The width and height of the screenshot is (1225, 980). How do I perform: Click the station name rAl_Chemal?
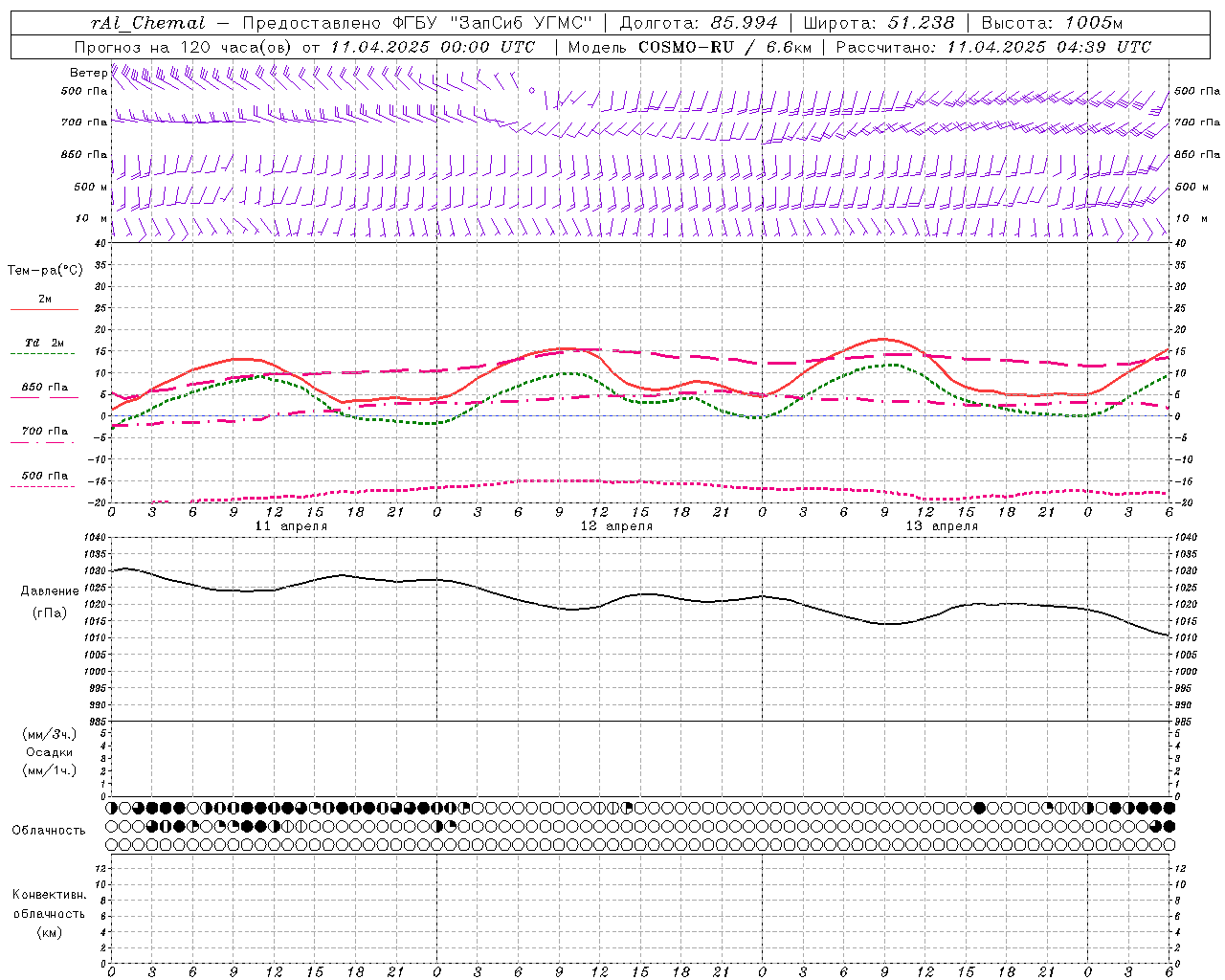point(148,23)
